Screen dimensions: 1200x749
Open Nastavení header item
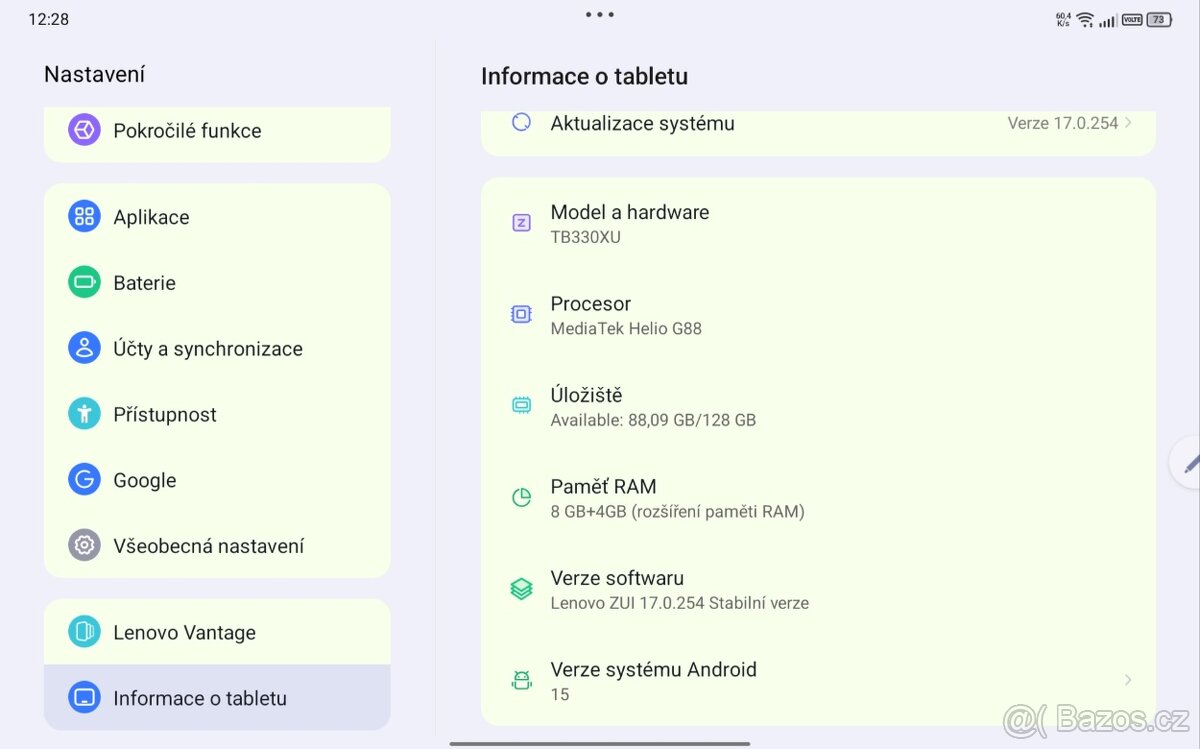click(x=95, y=73)
